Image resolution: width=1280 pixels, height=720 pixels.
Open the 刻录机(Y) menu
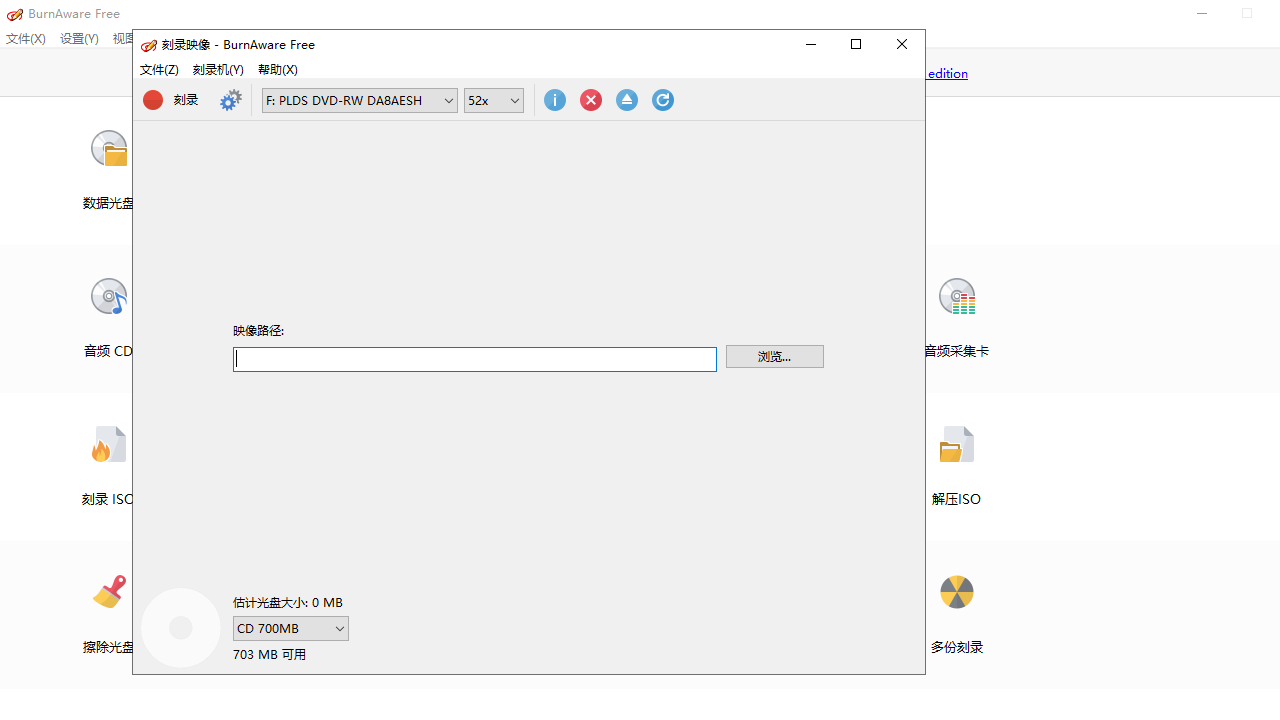218,69
